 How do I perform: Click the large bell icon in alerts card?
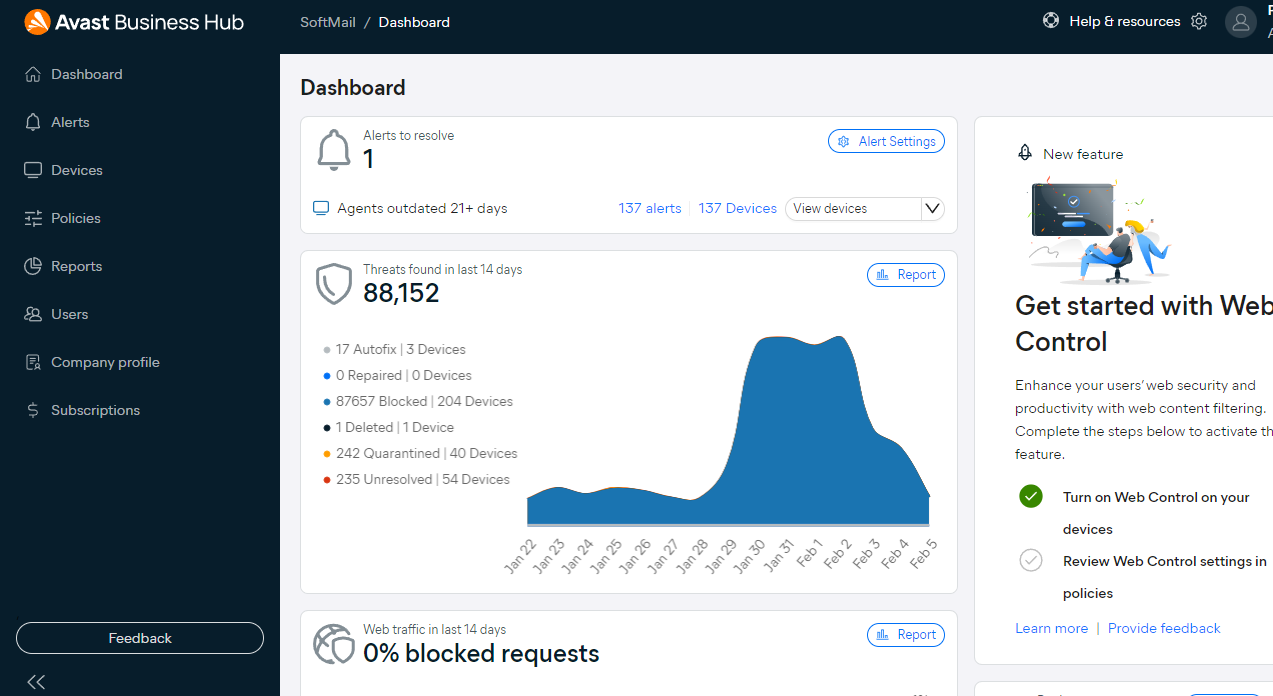coord(334,150)
